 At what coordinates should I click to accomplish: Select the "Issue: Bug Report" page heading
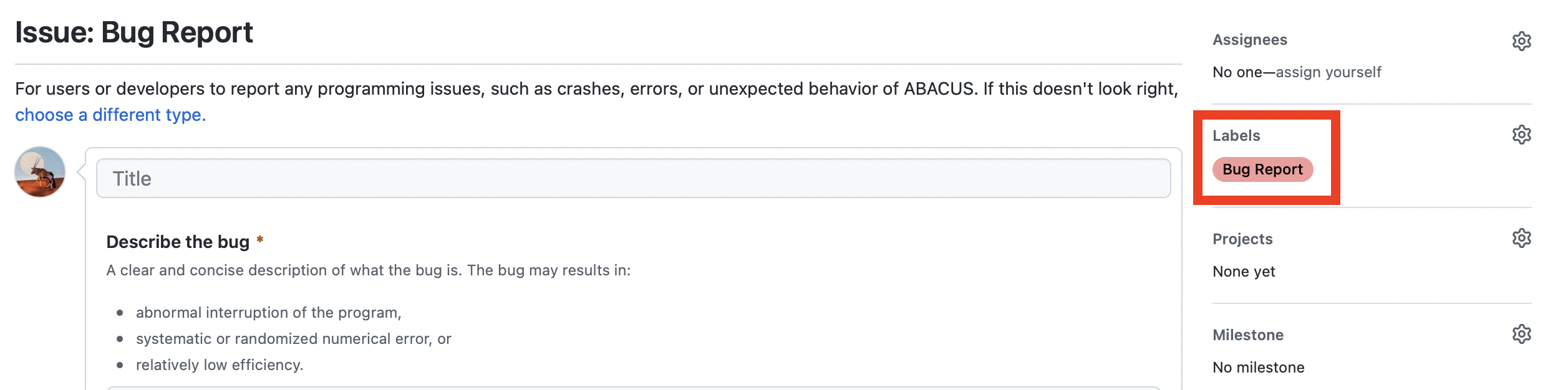point(134,32)
